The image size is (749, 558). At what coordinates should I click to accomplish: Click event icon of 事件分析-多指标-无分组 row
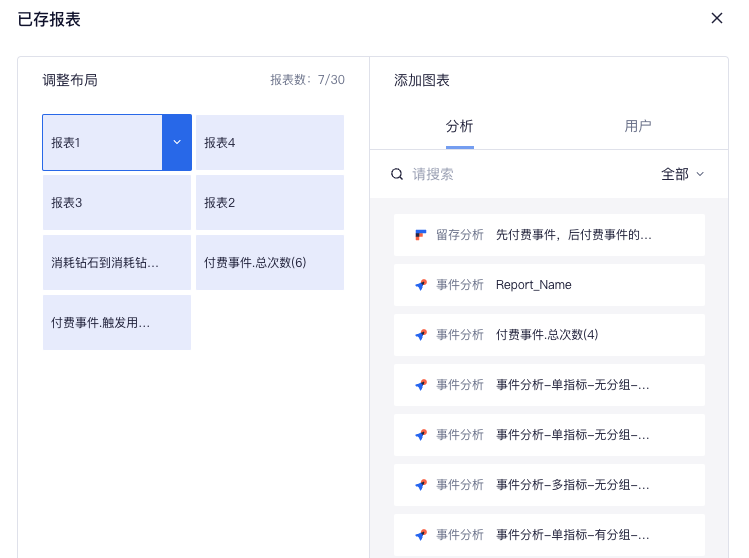(x=420, y=485)
